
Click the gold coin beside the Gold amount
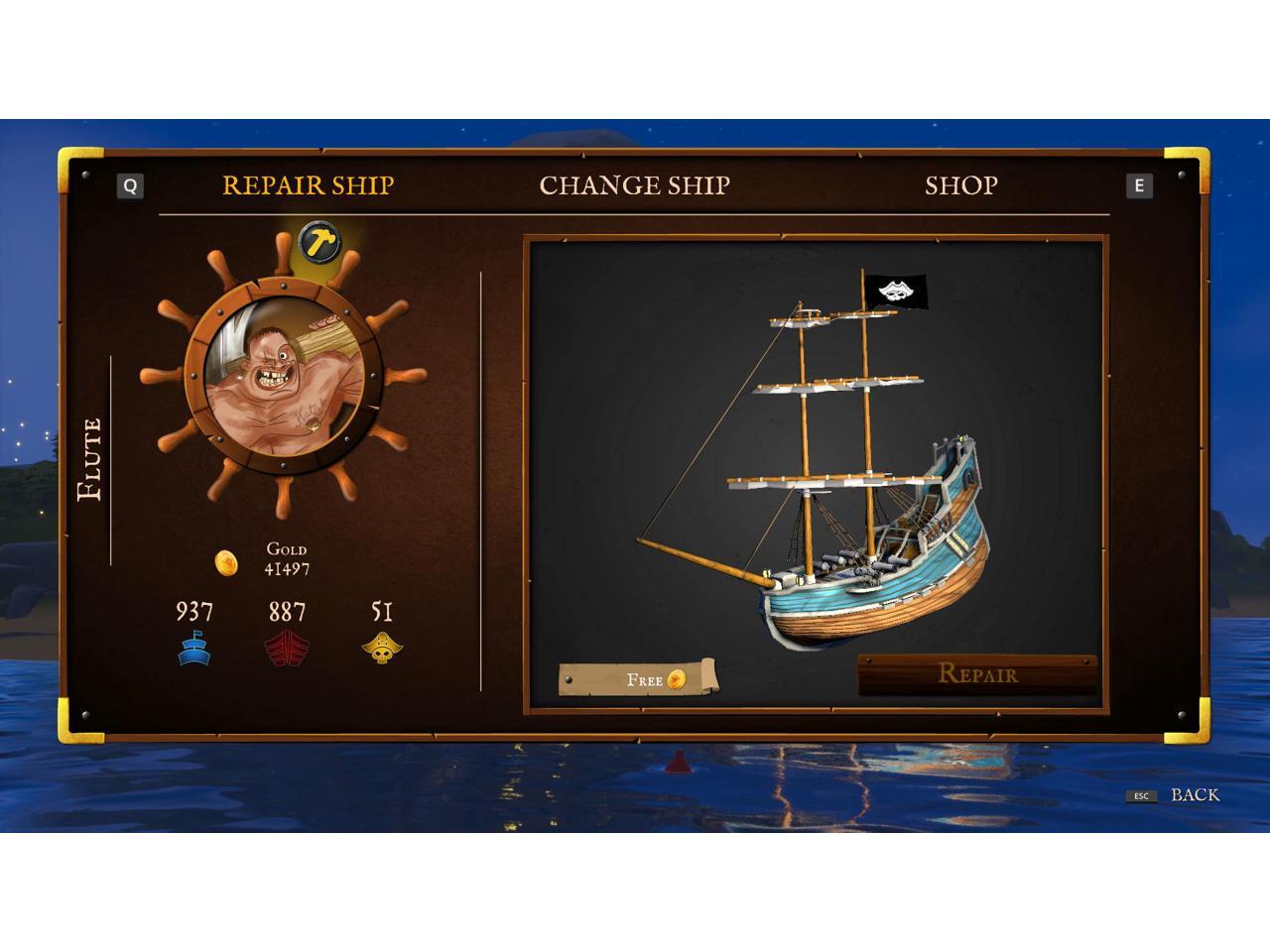(x=226, y=563)
